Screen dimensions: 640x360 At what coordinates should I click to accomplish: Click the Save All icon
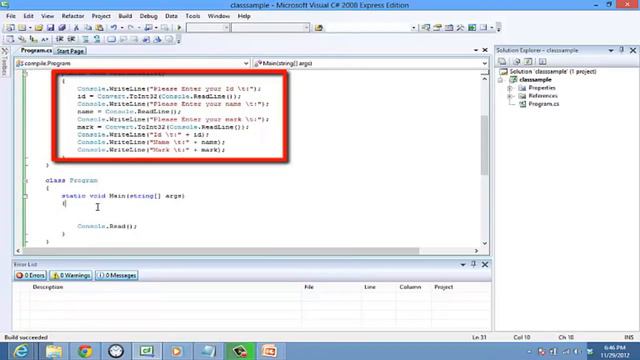pyautogui.click(x=62, y=28)
